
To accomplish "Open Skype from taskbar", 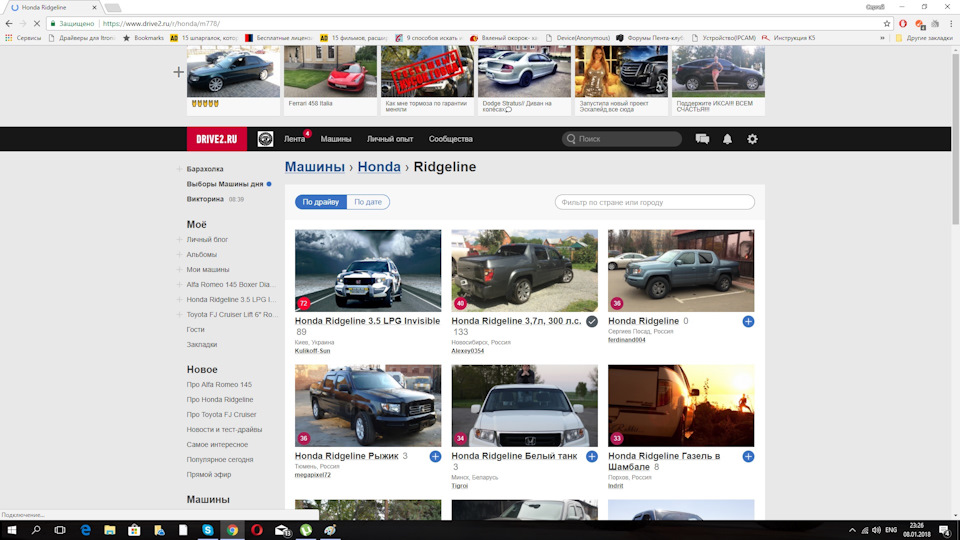I will [208, 530].
